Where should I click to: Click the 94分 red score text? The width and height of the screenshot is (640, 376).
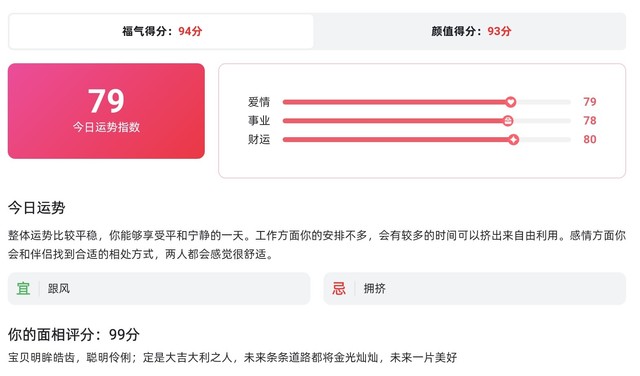click(x=190, y=31)
